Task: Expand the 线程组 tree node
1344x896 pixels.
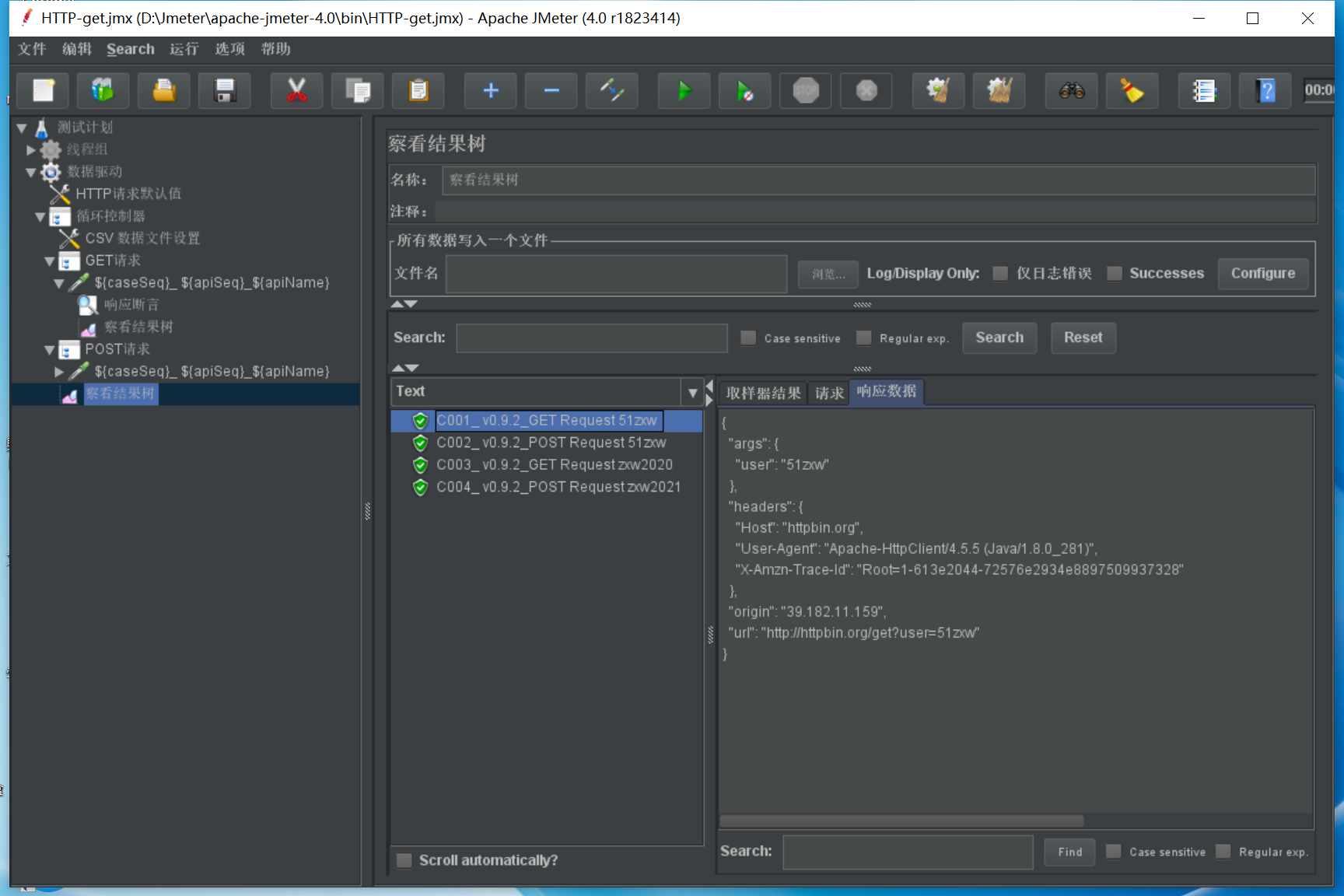Action: (x=31, y=149)
